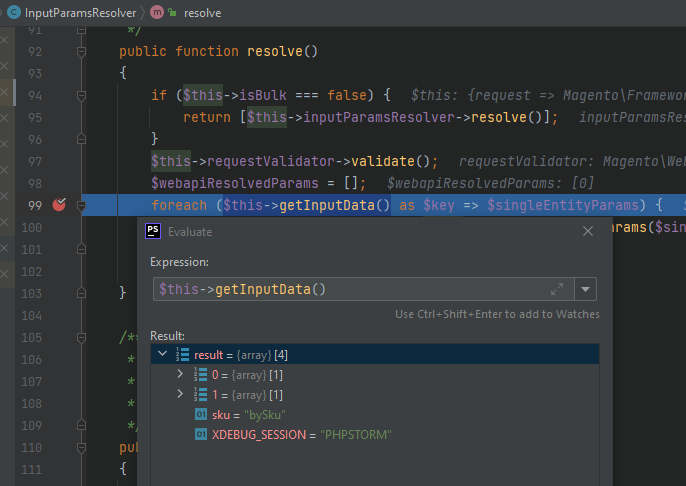Click $webapiResolvedParams variable on line 98

coord(235,183)
